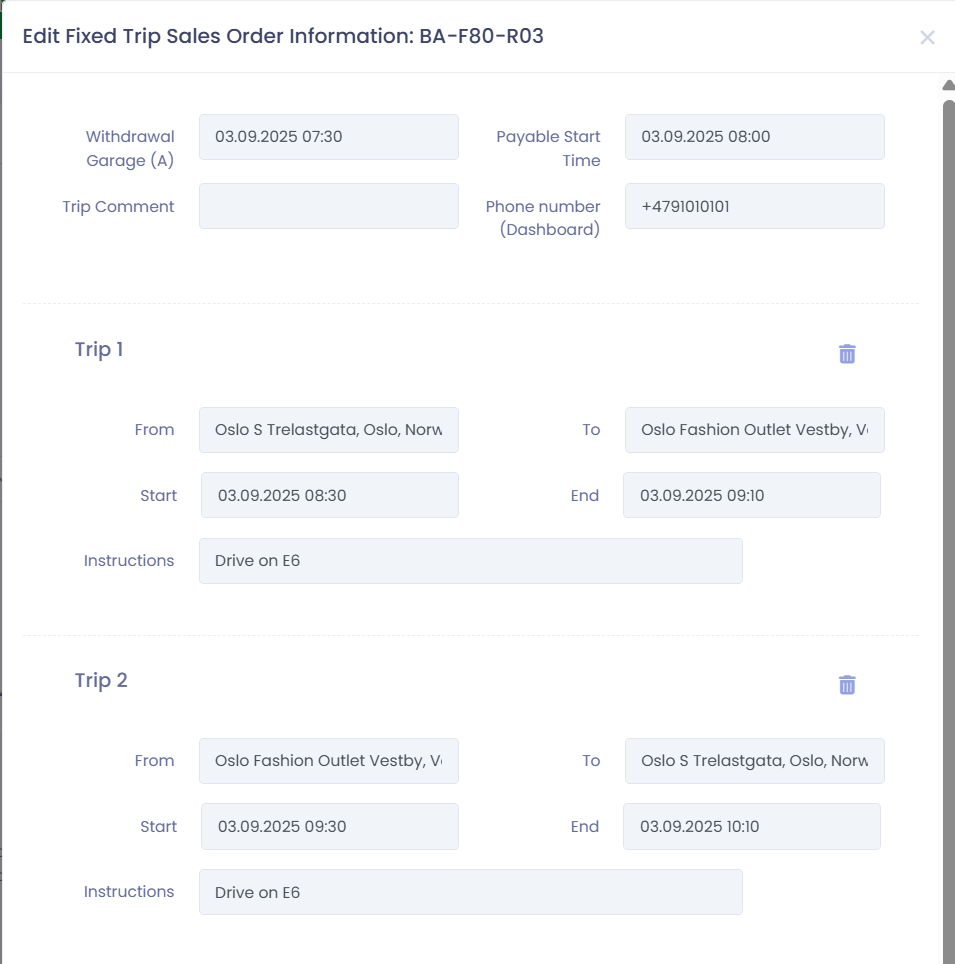Image resolution: width=955 pixels, height=964 pixels.
Task: Click Trip 1 From location field
Action: coord(328,430)
